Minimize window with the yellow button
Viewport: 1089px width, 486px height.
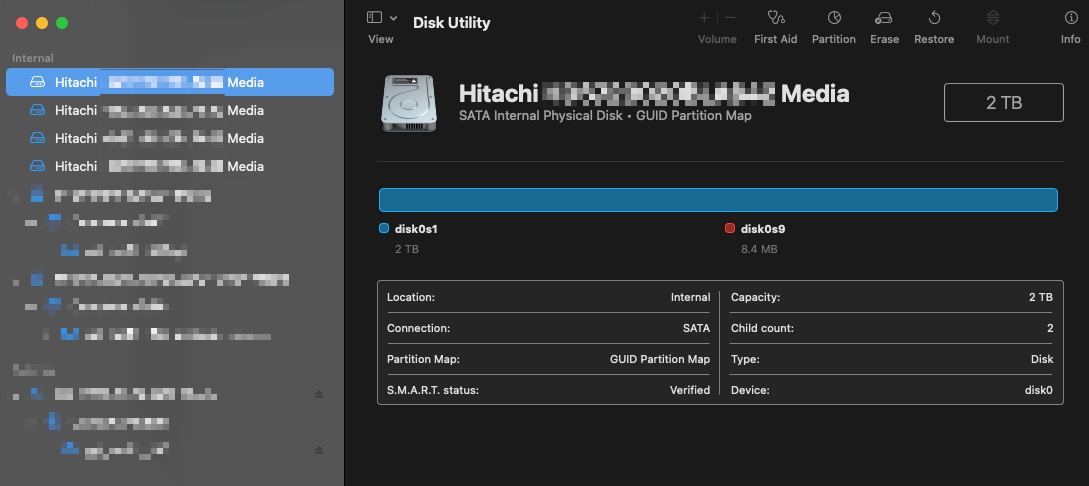click(x=42, y=23)
